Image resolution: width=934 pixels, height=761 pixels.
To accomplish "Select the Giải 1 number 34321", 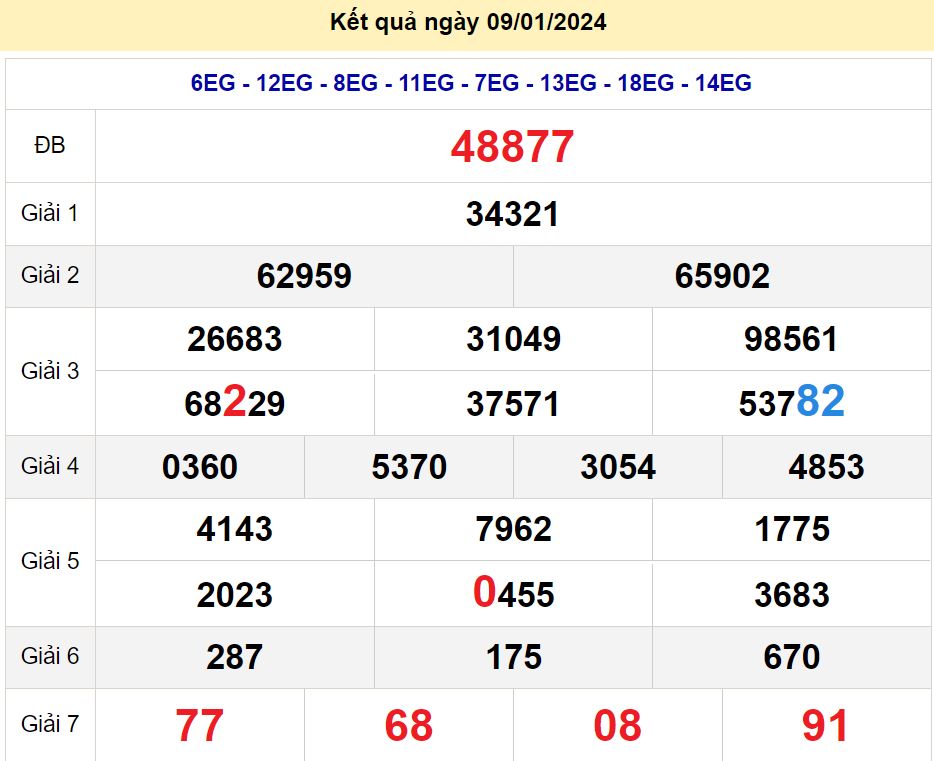I will click(512, 214).
